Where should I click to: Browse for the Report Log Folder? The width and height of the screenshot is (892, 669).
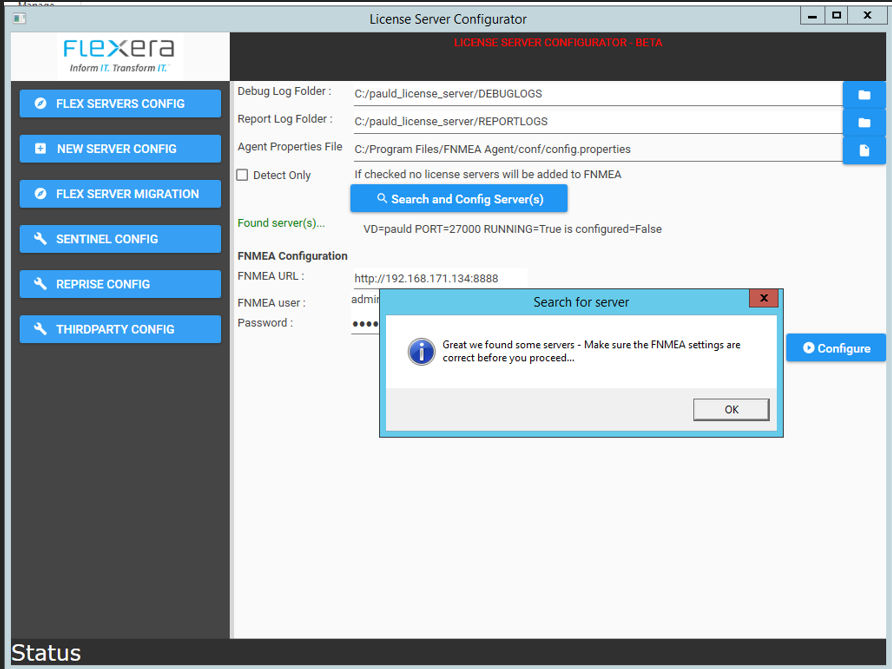pyautogui.click(x=864, y=122)
